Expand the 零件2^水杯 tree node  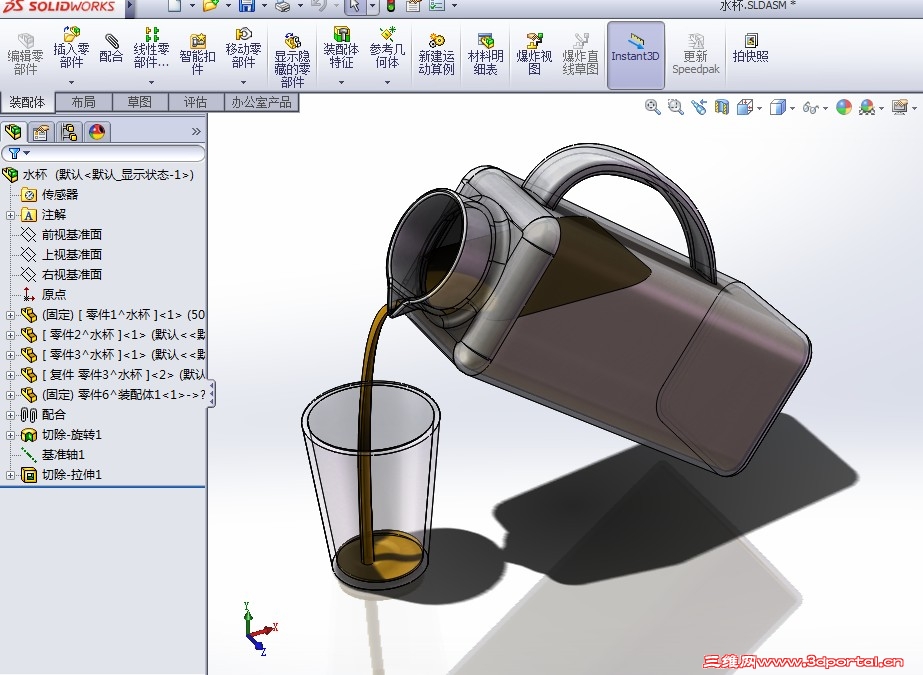[x=10, y=335]
